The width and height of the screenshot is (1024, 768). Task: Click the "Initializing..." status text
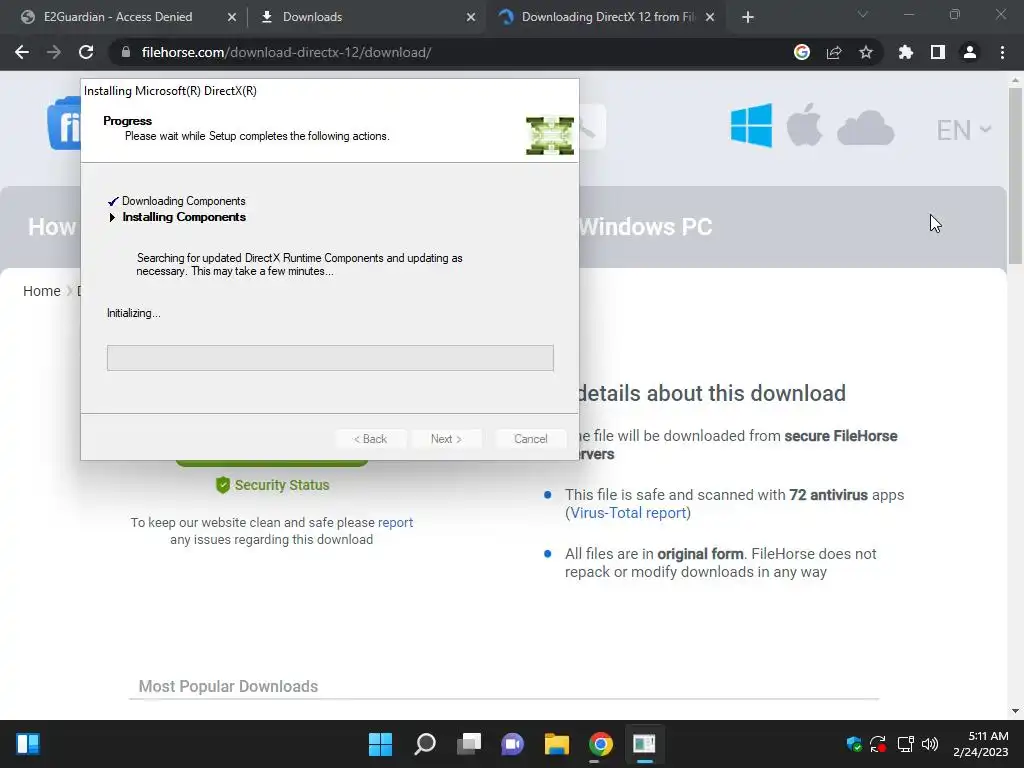[134, 313]
